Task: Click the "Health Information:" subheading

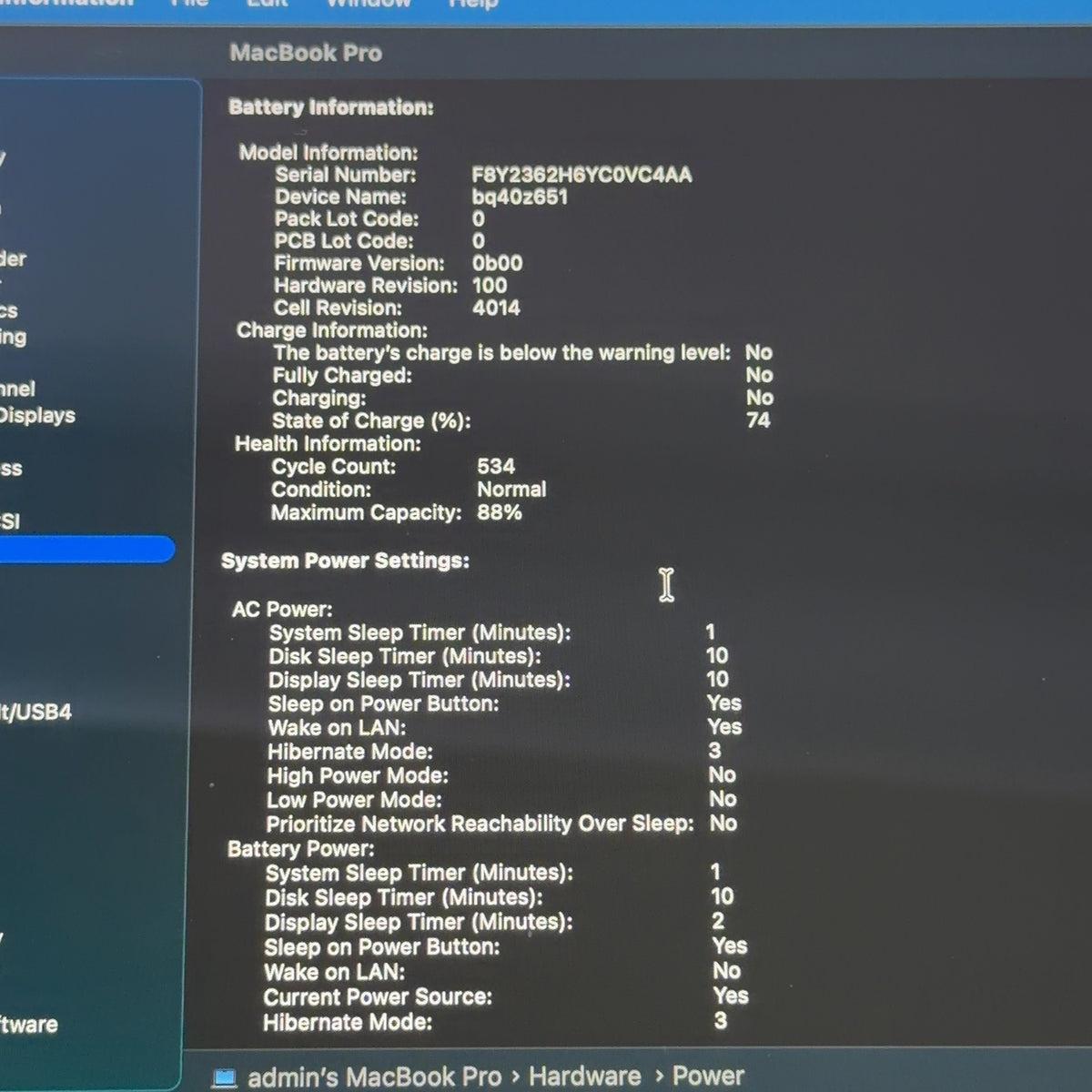Action: [x=328, y=443]
